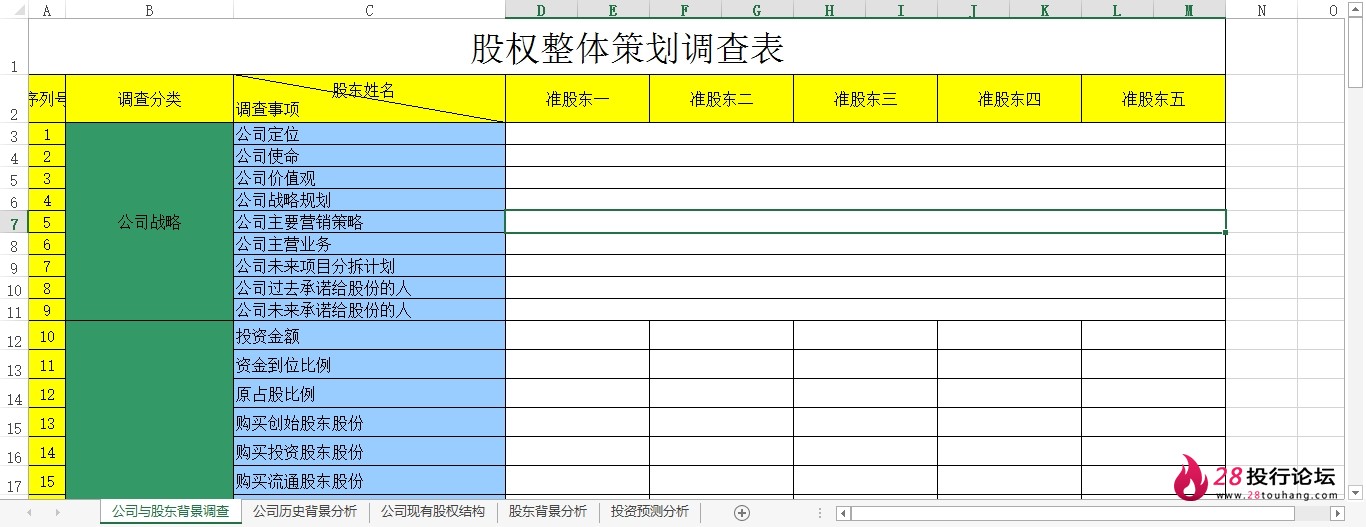Screen dimensions: 1366x527
Task: Select row header 7
Action: [x=14, y=222]
